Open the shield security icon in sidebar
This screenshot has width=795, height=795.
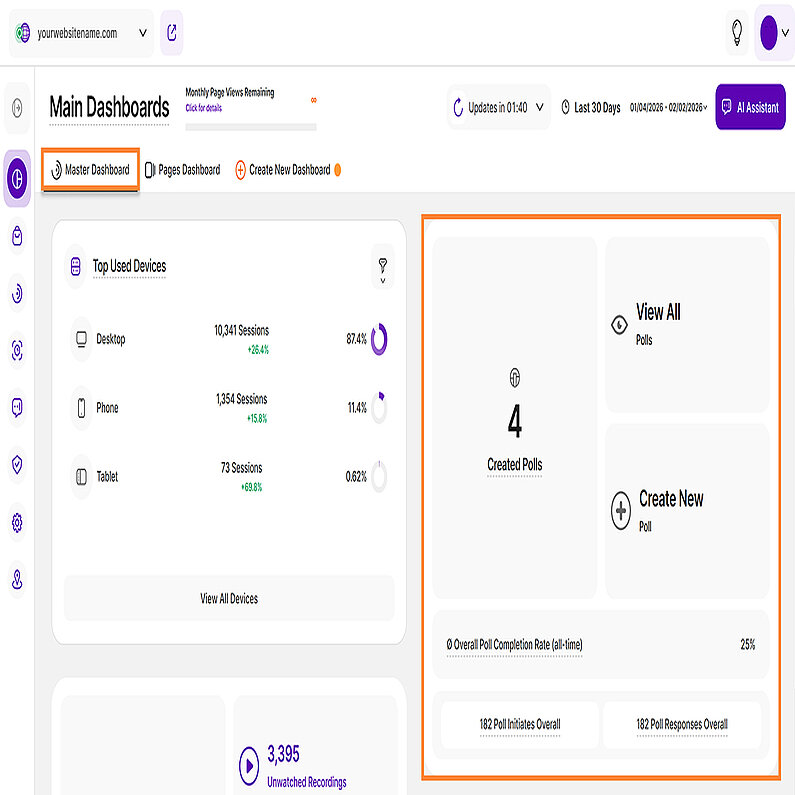point(17,465)
